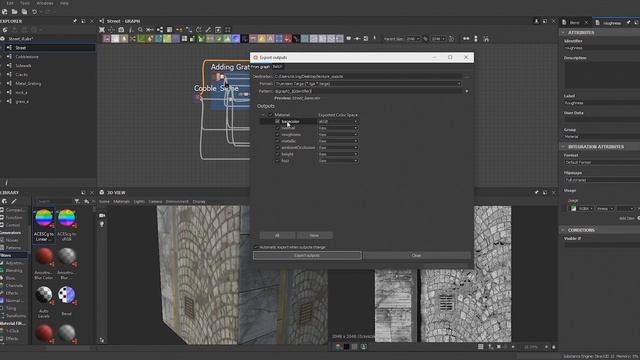
Task: Click the Close button in export dialog
Action: [416, 255]
